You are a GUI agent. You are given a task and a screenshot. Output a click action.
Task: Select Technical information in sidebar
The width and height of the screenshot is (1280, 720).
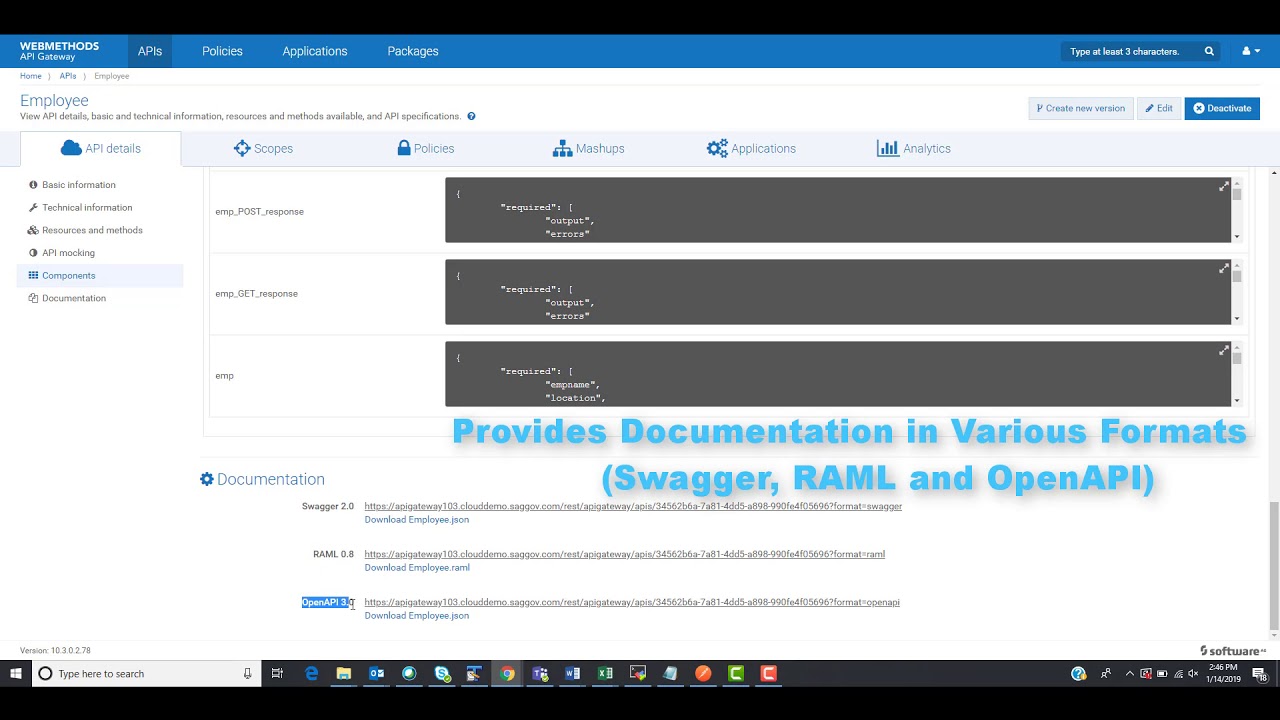(x=86, y=207)
